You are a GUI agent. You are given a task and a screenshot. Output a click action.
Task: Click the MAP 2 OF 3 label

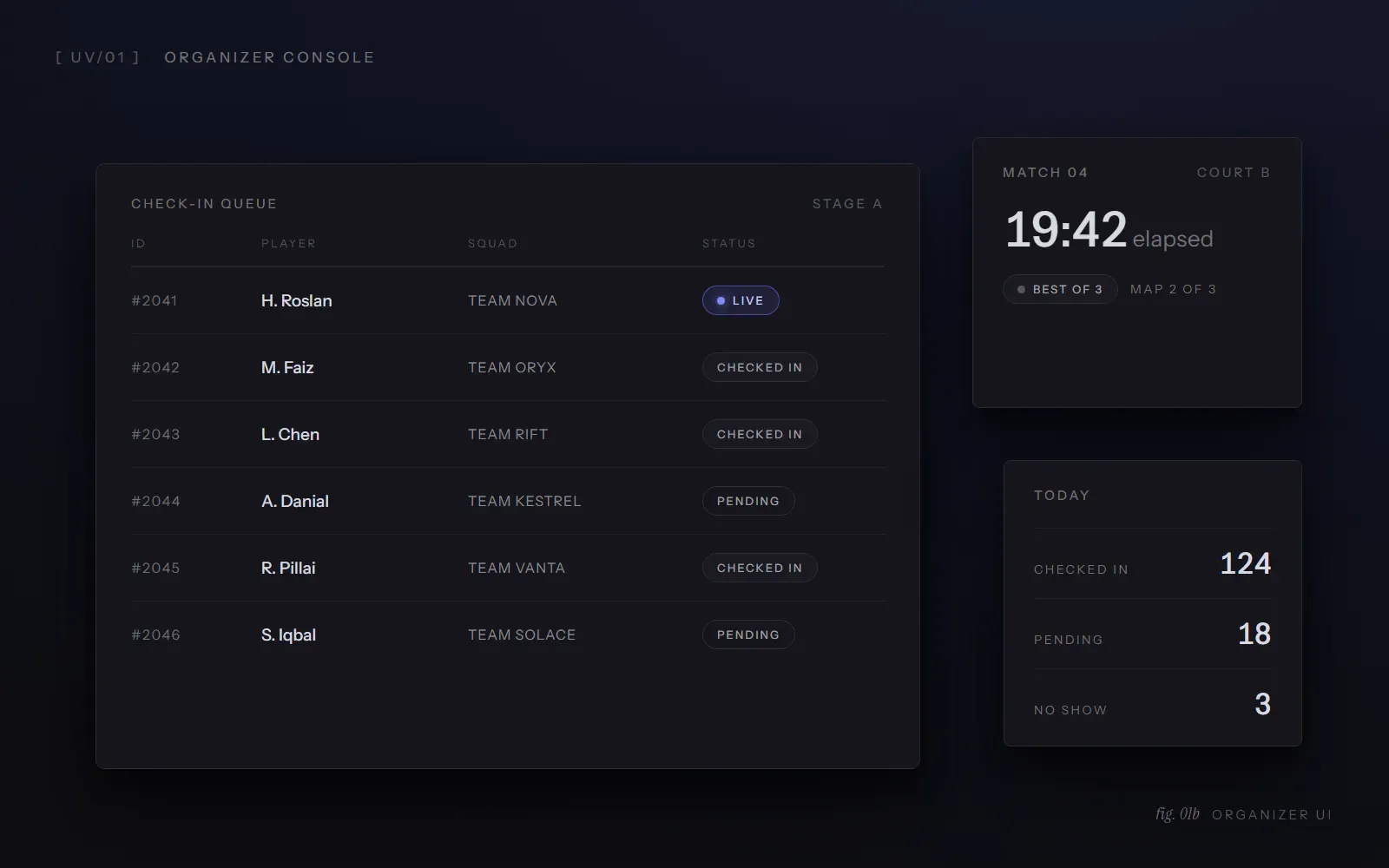[1173, 289]
